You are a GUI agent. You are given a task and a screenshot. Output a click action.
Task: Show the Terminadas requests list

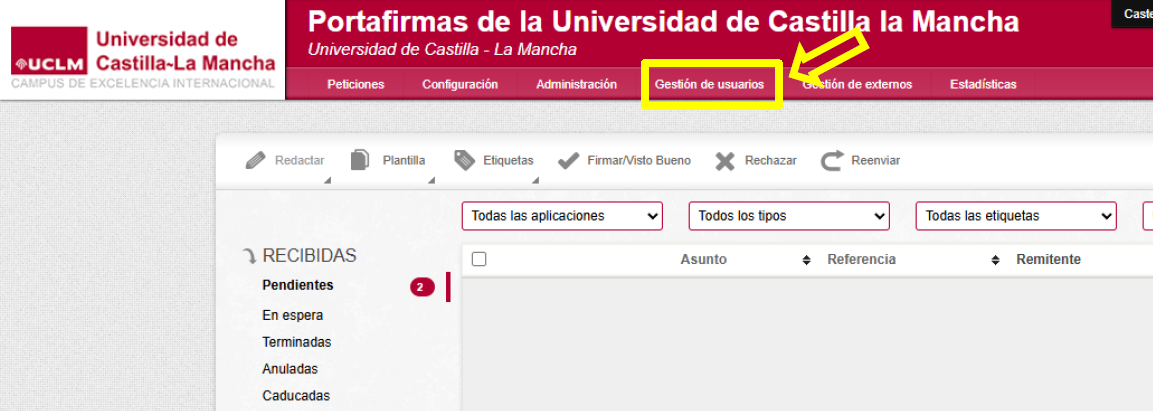296,342
